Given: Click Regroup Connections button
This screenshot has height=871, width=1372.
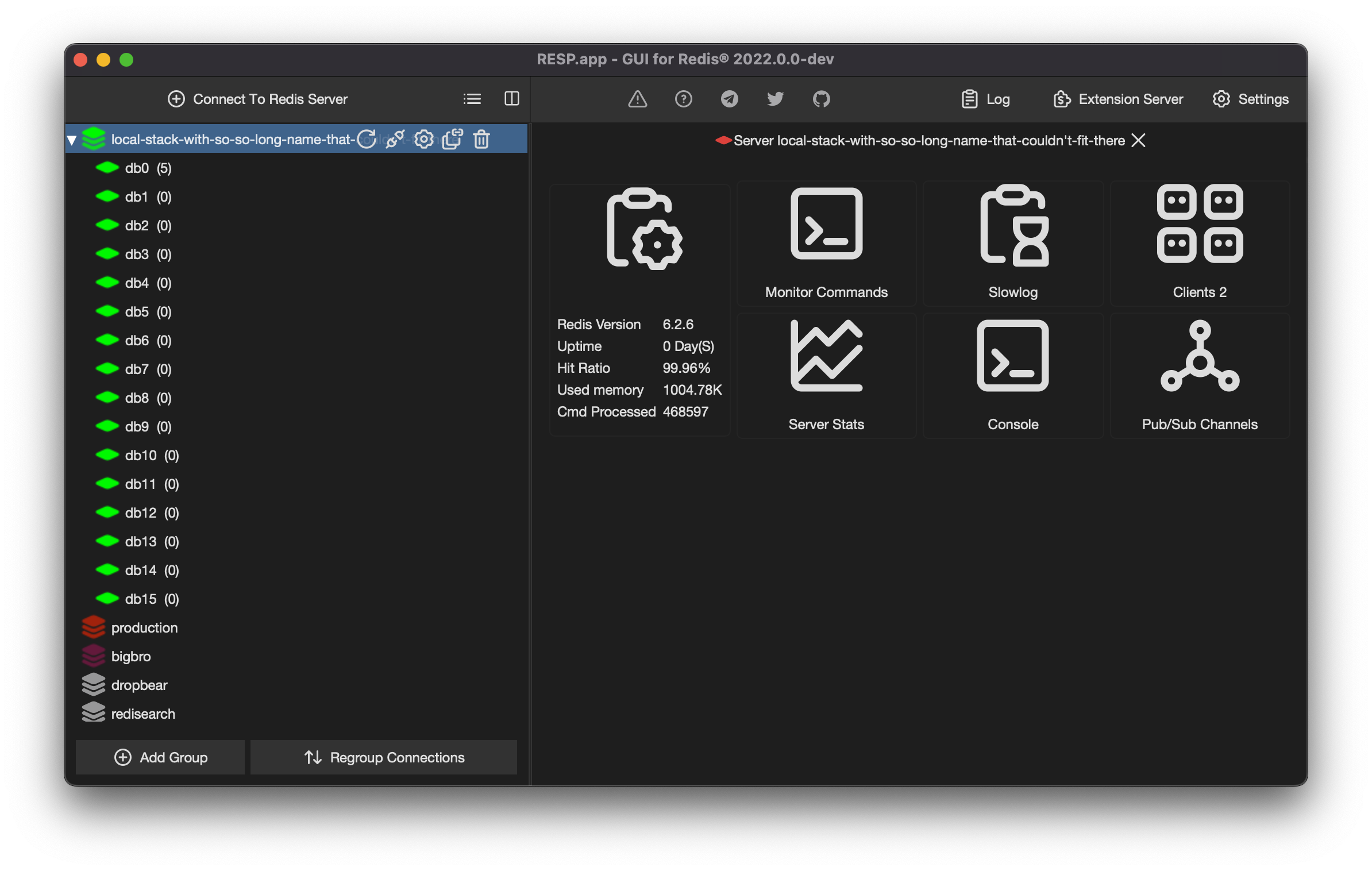Looking at the screenshot, I should 384,757.
